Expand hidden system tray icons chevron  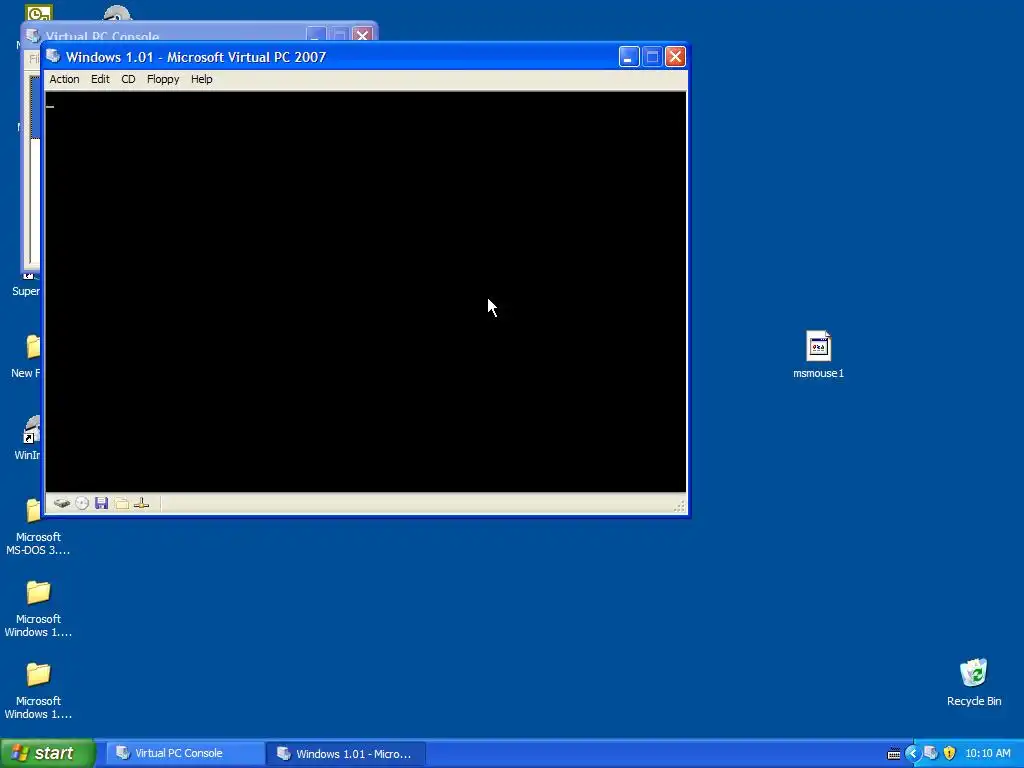[x=912, y=754]
